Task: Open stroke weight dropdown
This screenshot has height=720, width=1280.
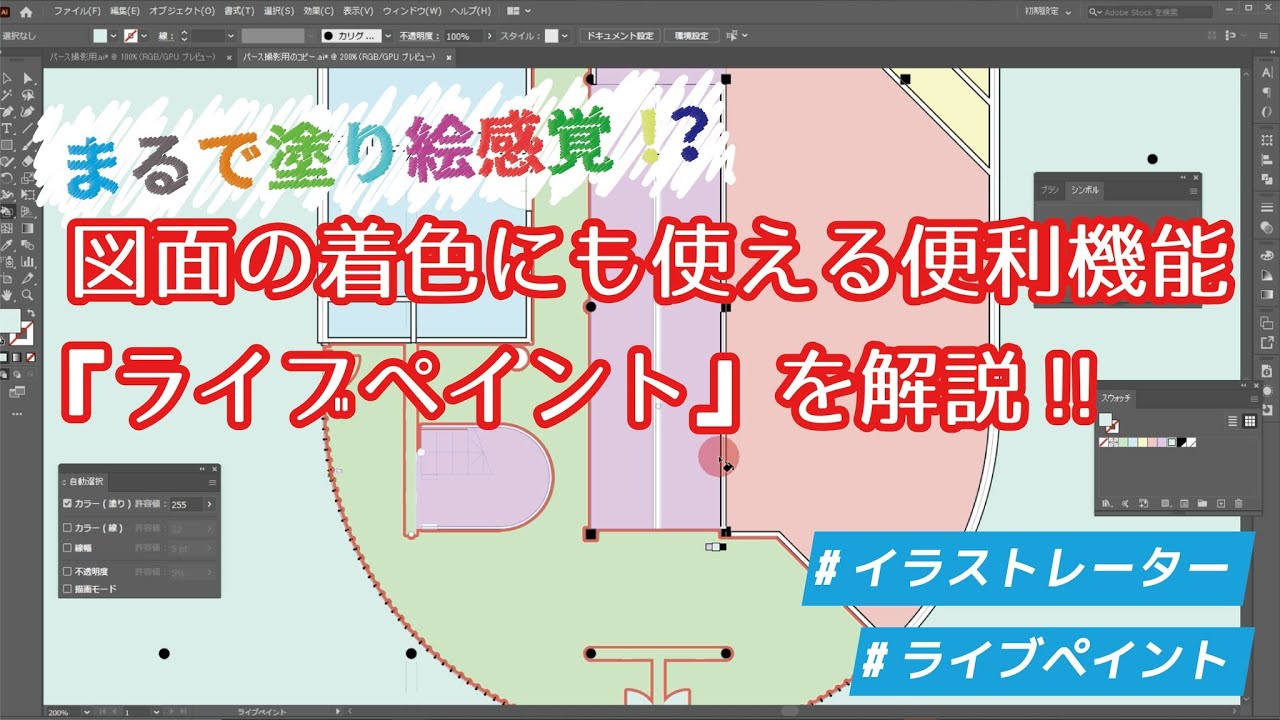Action: click(230, 36)
